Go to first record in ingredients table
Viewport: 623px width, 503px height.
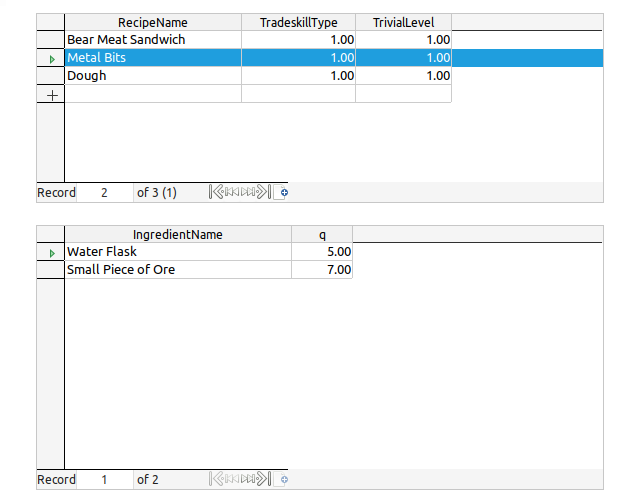point(216,479)
